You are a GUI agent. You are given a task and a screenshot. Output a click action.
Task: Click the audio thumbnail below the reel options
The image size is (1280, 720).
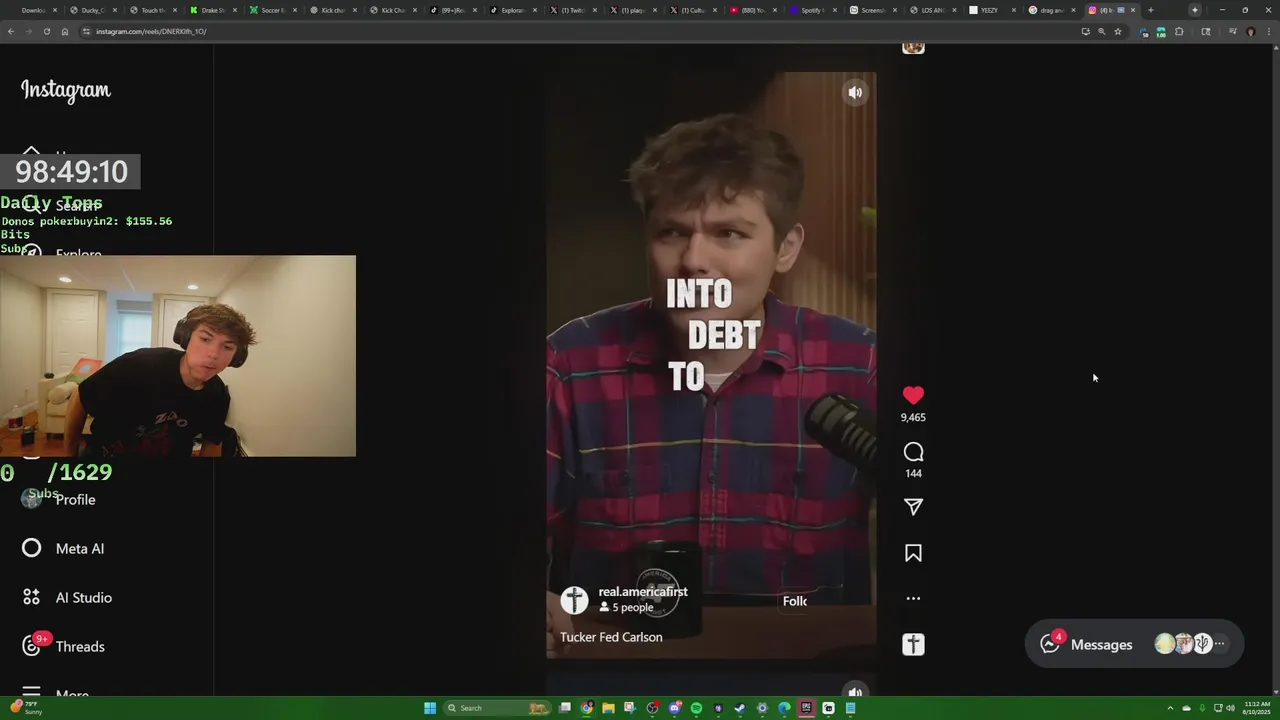point(913,645)
